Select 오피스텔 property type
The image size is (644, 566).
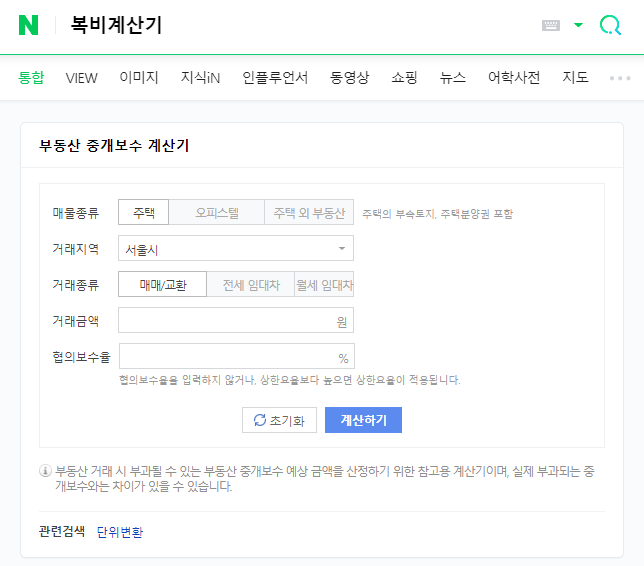pos(216,212)
